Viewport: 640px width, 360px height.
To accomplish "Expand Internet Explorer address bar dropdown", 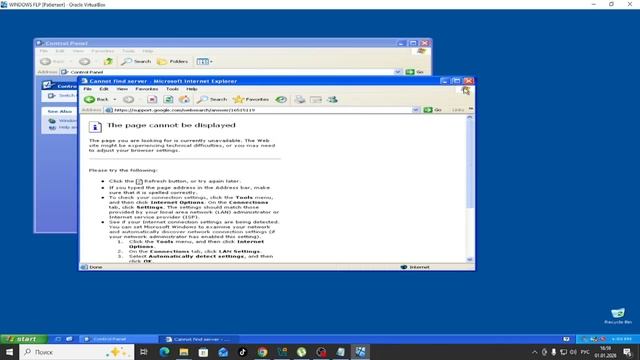I will point(416,110).
